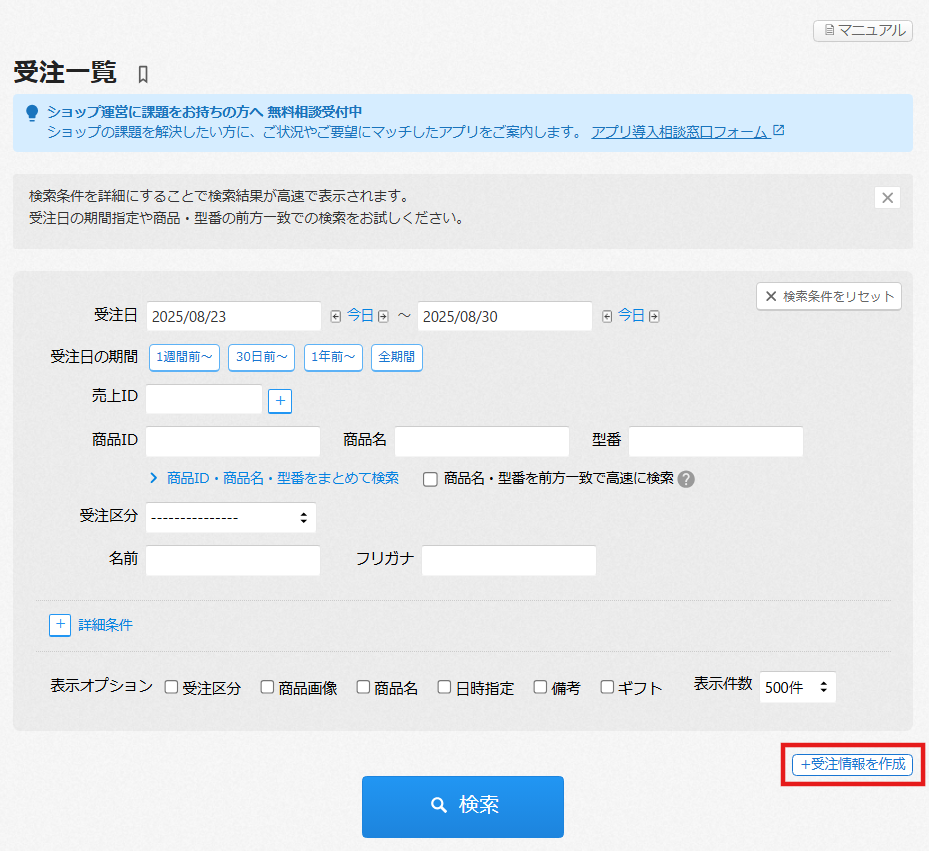Close the gray search tips notice
This screenshot has height=851, width=929.
tap(887, 197)
